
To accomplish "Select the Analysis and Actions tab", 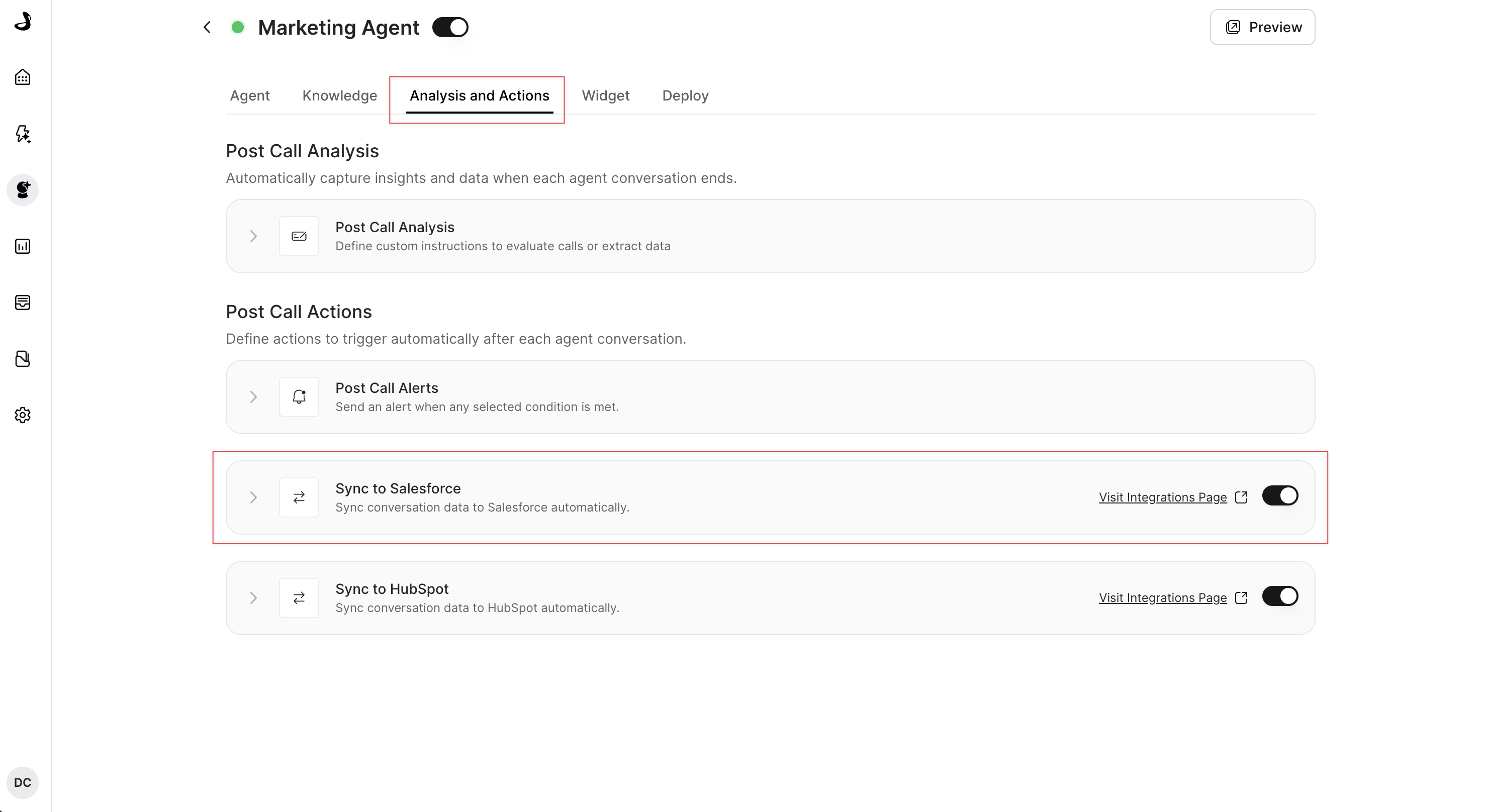I will pyautogui.click(x=479, y=95).
